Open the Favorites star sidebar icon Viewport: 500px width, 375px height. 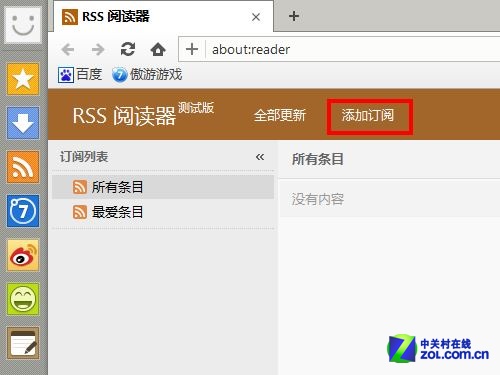(x=23, y=79)
